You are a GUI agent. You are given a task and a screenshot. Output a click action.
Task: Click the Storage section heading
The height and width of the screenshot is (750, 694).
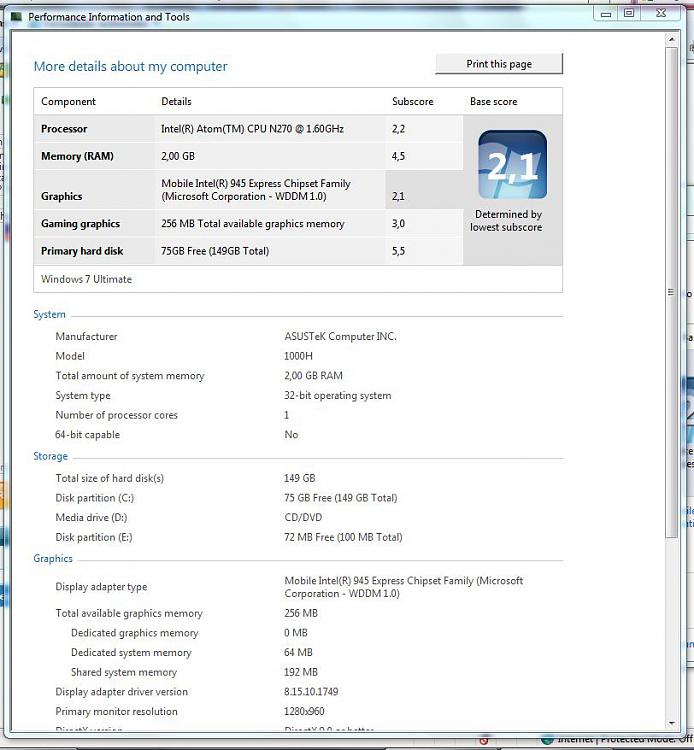[50, 456]
